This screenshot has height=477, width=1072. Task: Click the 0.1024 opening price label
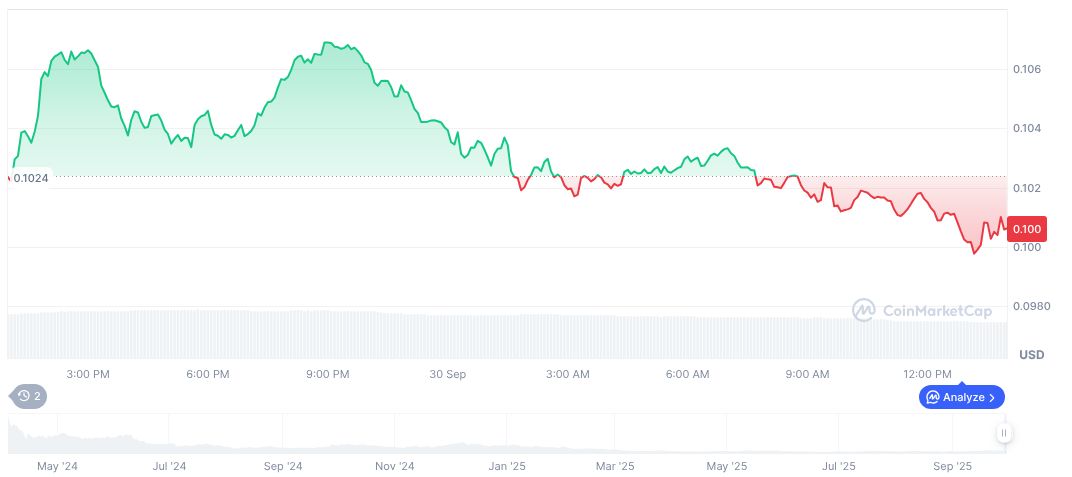point(30,178)
